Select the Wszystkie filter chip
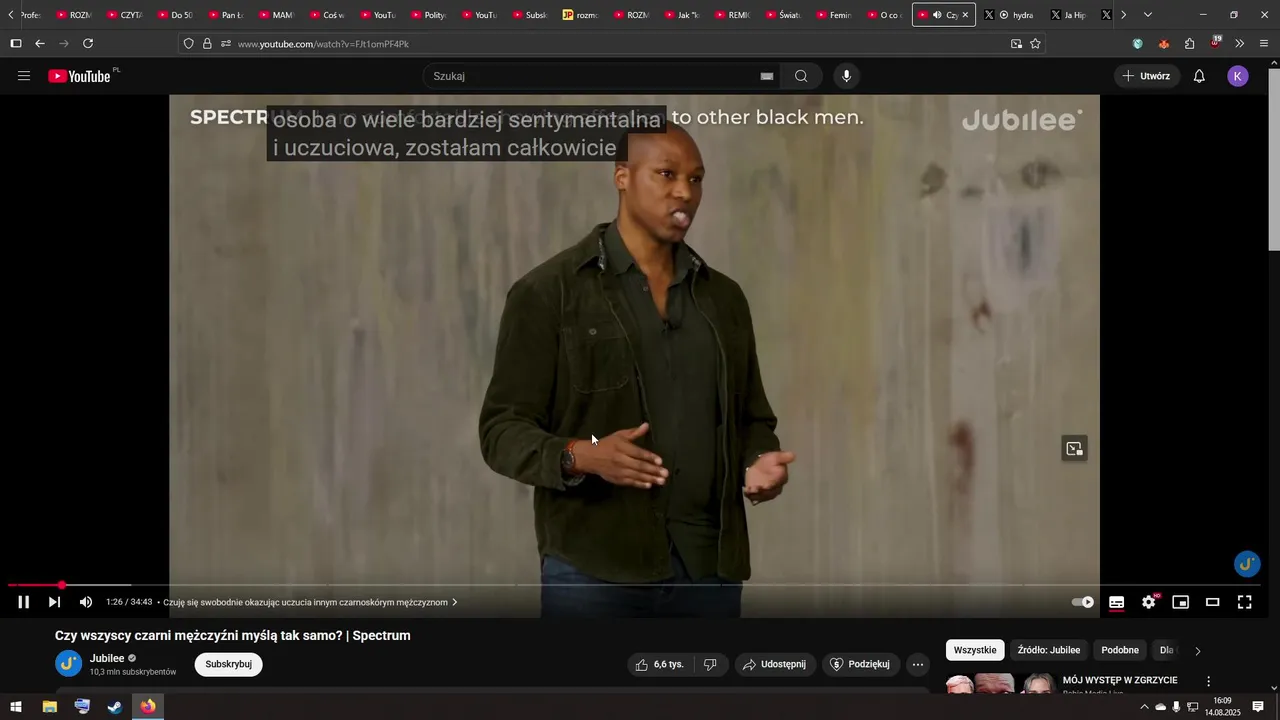Viewport: 1280px width, 720px height. click(x=975, y=650)
